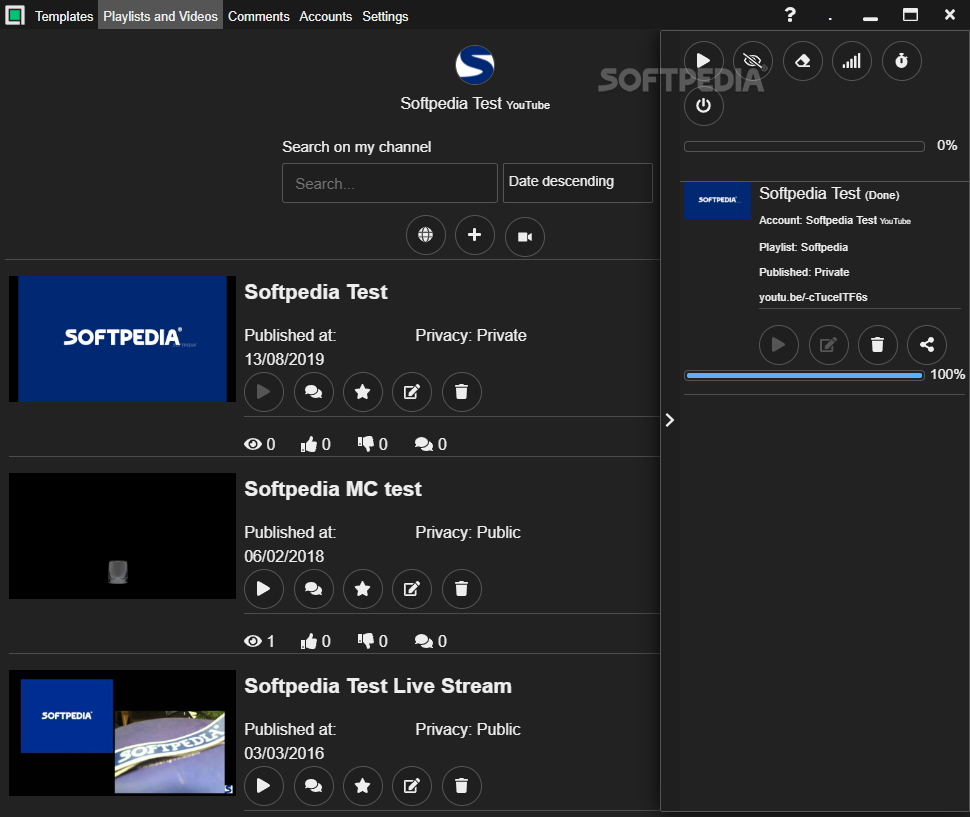Click Account: Softpedia Test in upload panel

click(x=835, y=221)
